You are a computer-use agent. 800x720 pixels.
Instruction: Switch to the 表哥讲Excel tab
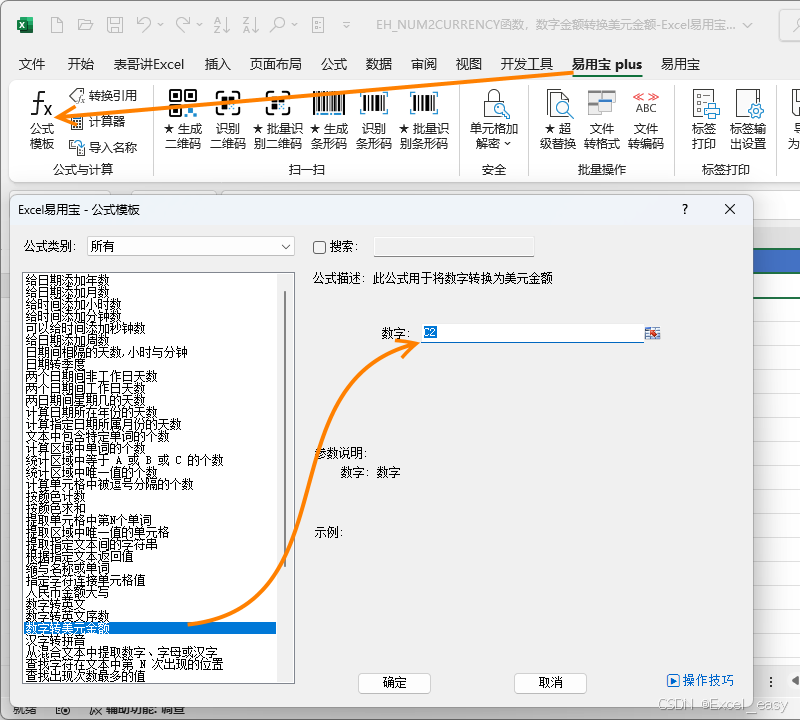click(148, 64)
